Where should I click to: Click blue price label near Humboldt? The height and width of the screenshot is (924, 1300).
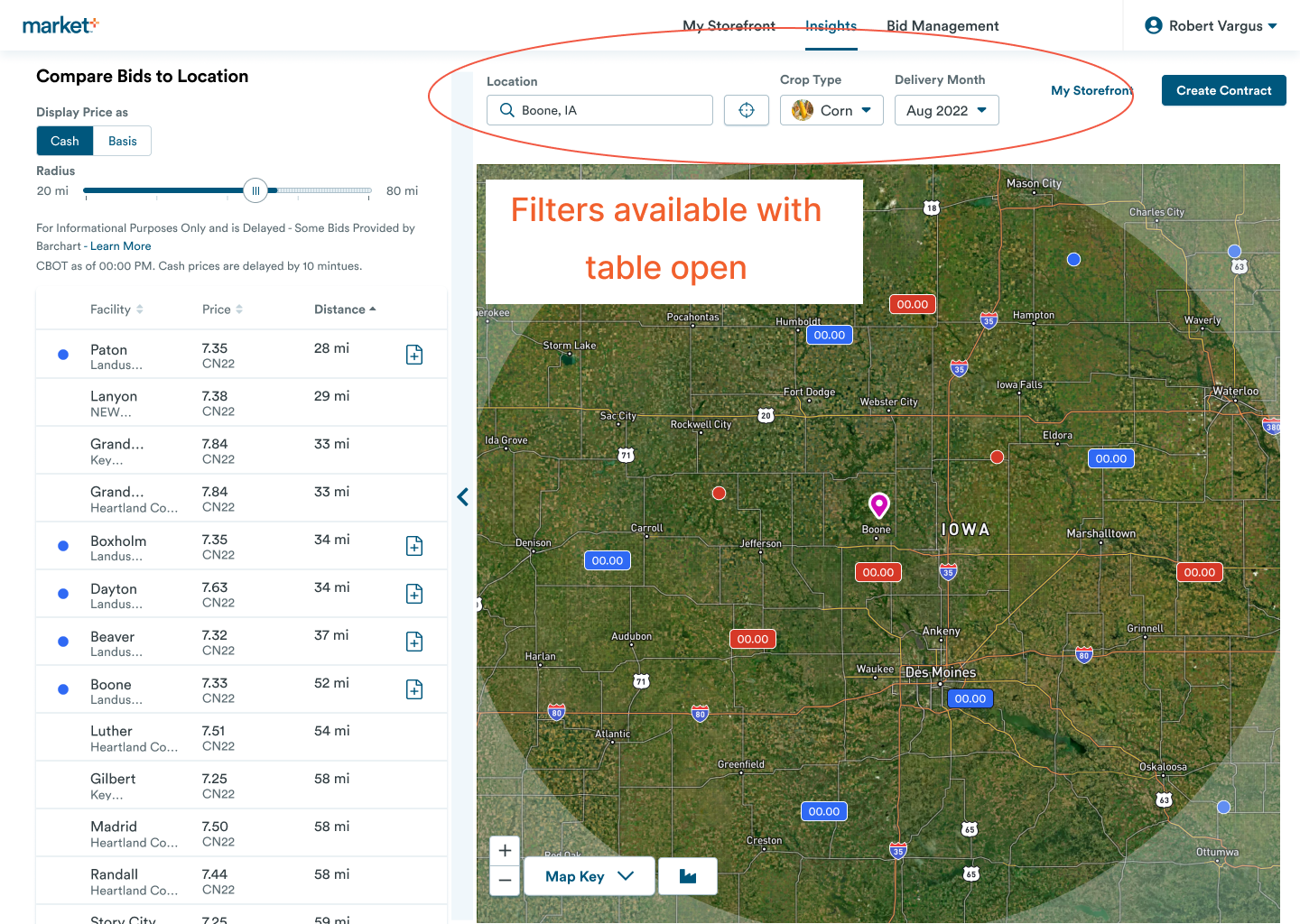tap(829, 335)
